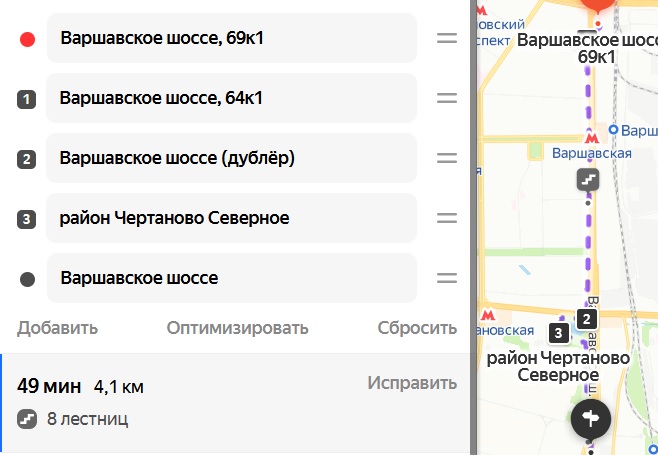
Task: Click drag handle for Варшавское шоссе, 69к1
Action: coord(447,39)
